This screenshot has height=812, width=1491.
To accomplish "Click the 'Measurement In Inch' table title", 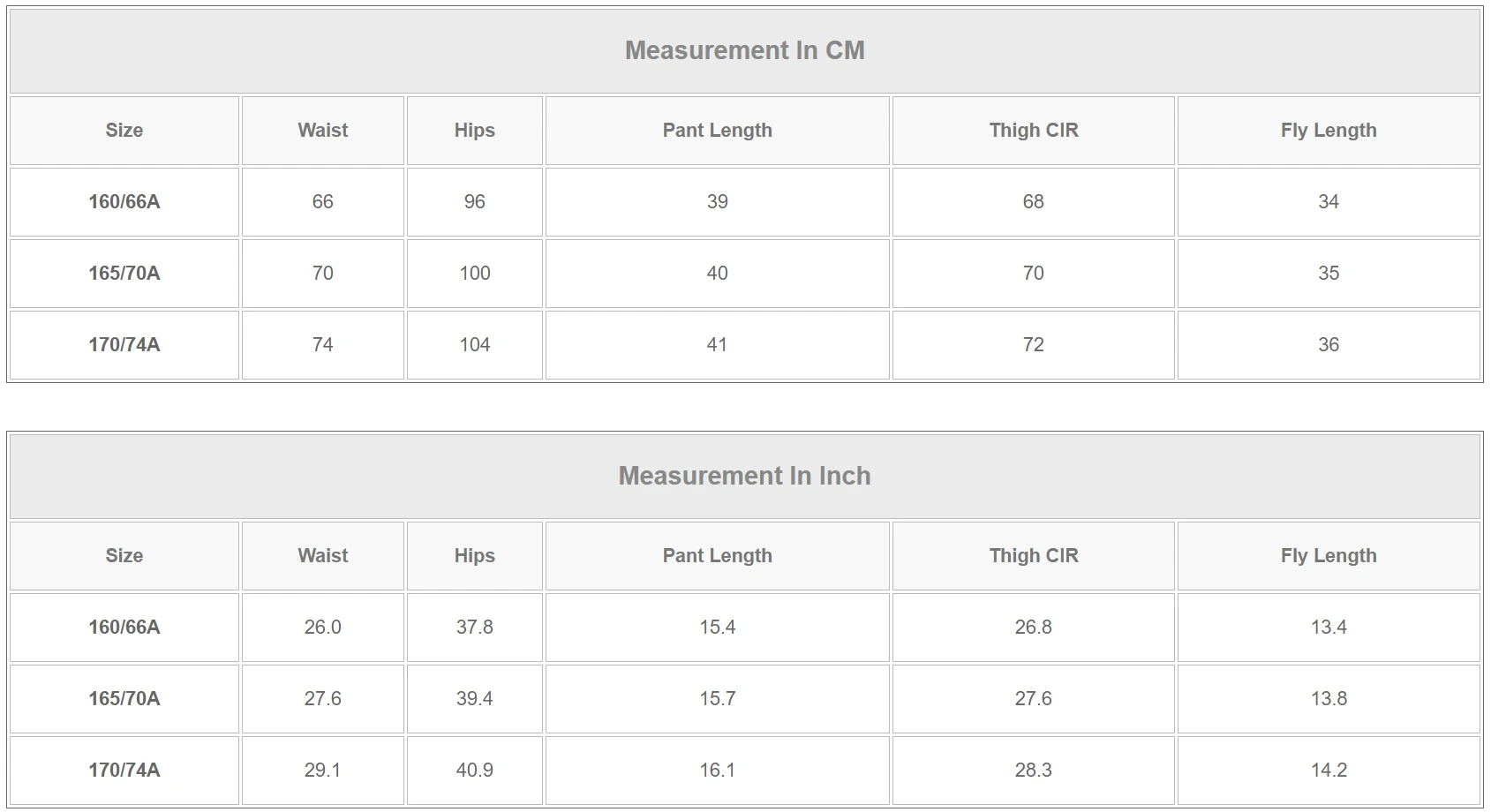I will click(744, 476).
